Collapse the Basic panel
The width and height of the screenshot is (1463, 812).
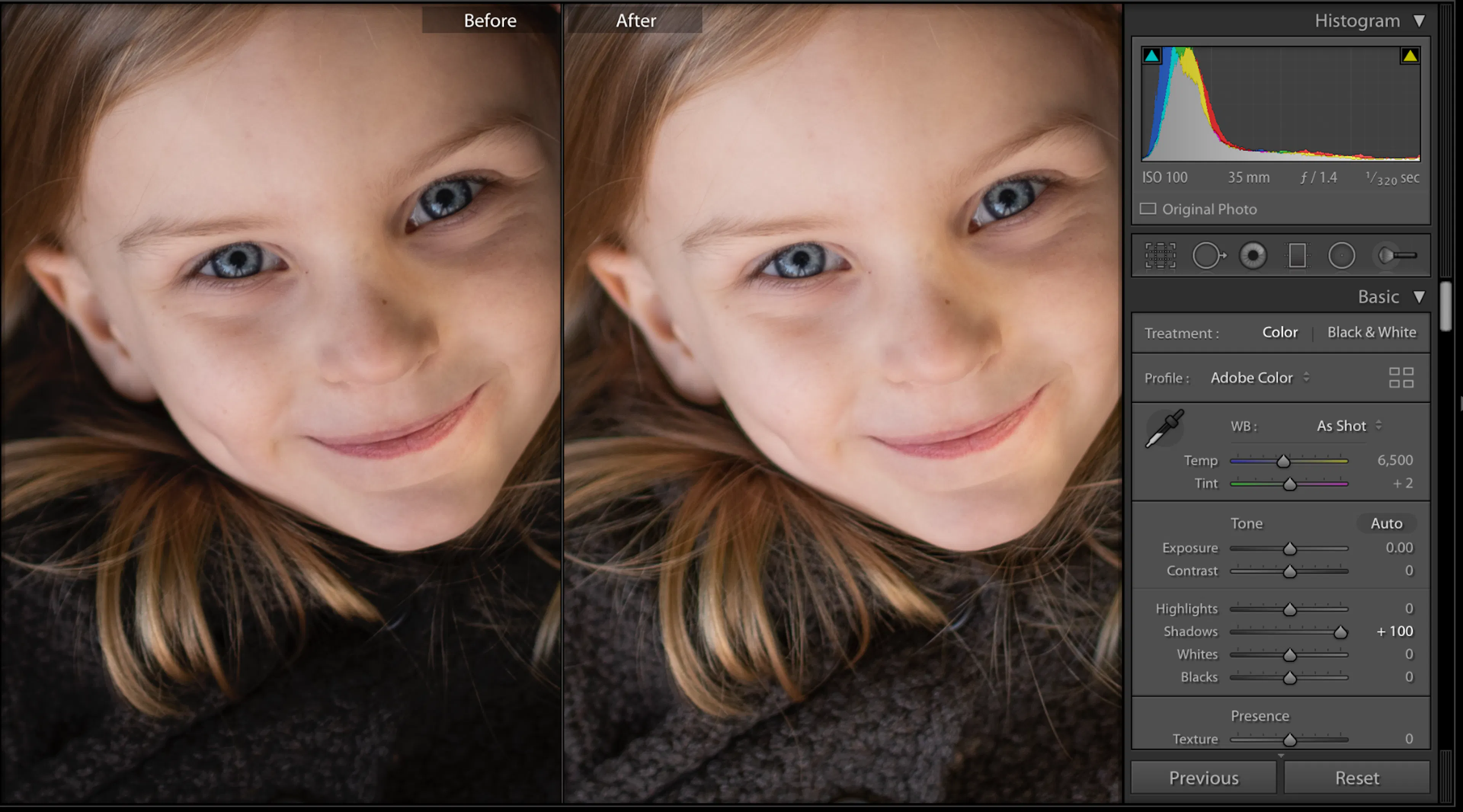click(x=1419, y=297)
